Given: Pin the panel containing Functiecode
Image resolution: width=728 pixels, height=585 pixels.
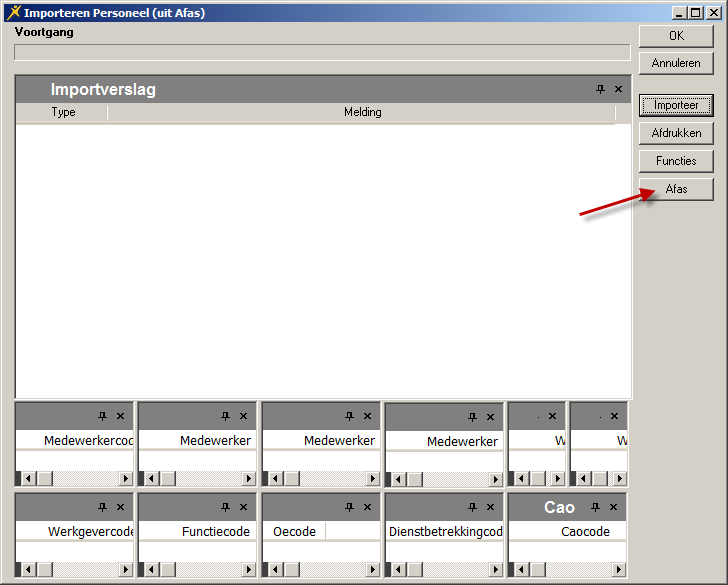Looking at the screenshot, I should click(x=225, y=507).
